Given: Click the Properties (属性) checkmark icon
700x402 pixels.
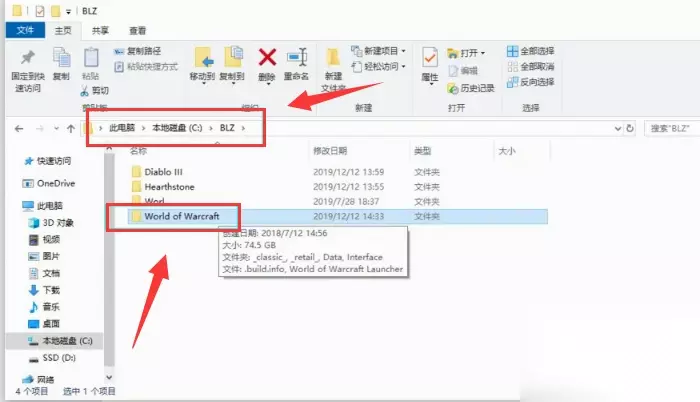Looking at the screenshot, I should (x=430, y=57).
